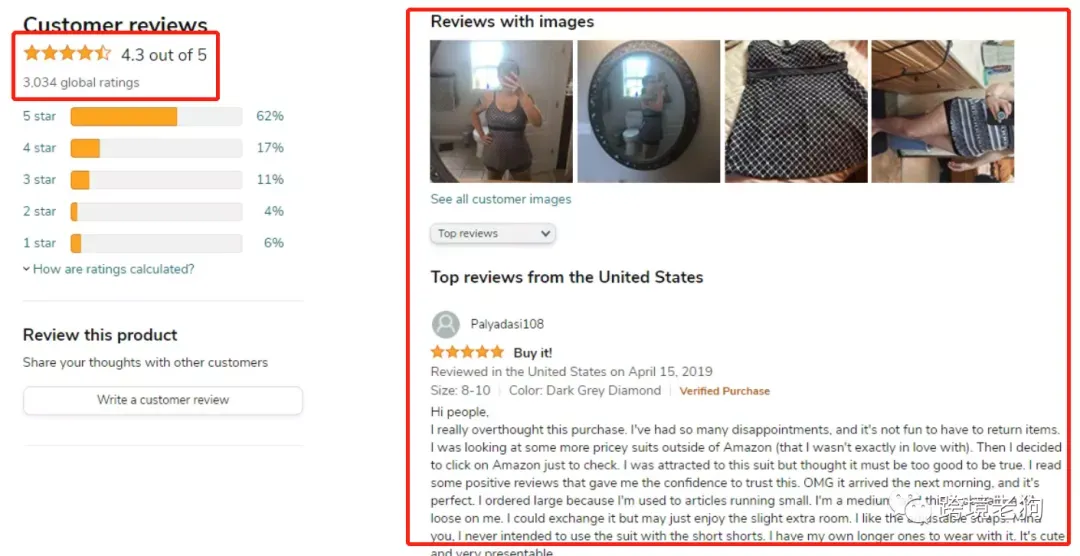Click the 62% five star percentage
Viewport: 1080px width, 556px height.
(270, 116)
